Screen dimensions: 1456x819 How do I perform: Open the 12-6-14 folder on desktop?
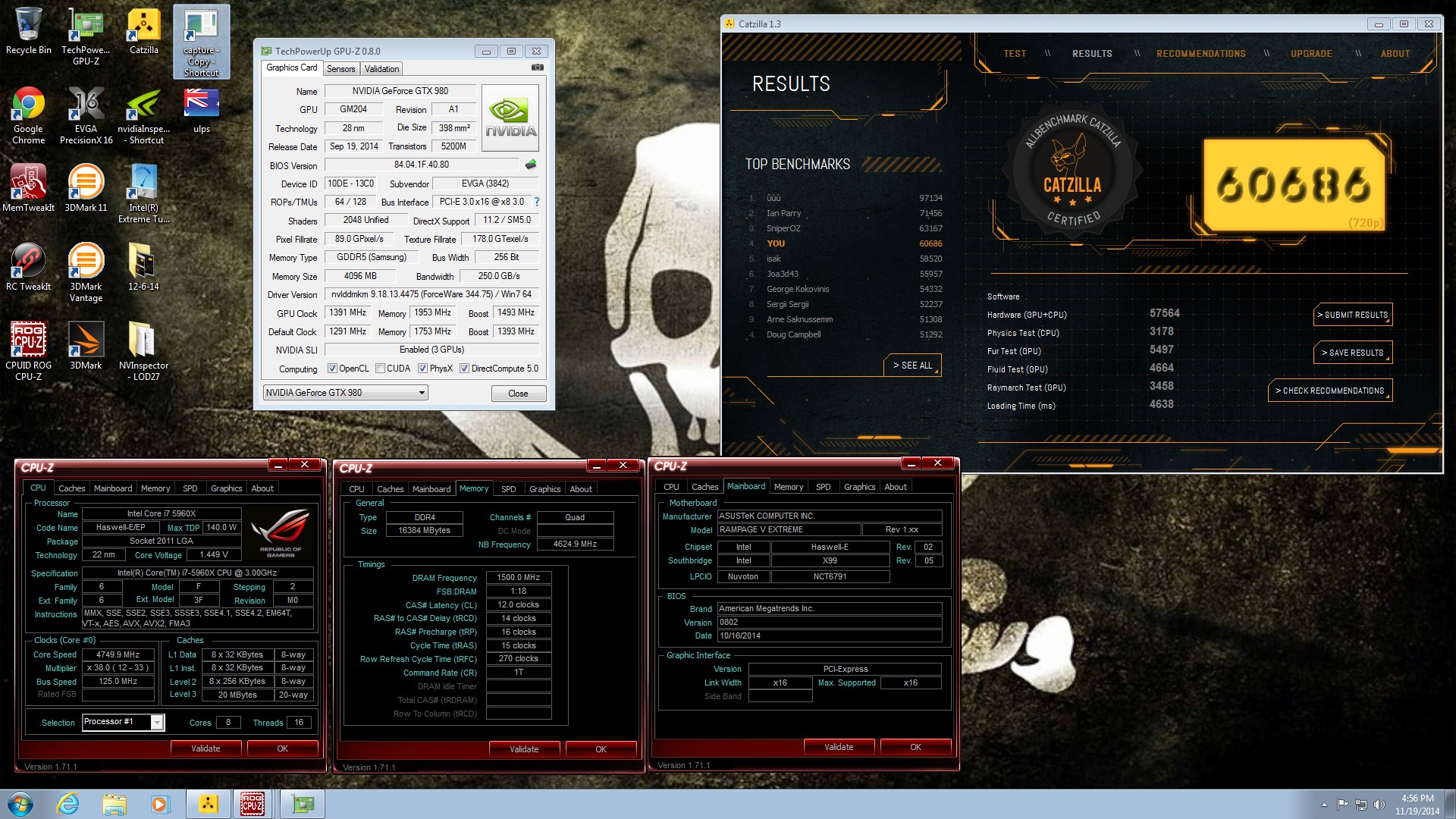click(x=143, y=267)
